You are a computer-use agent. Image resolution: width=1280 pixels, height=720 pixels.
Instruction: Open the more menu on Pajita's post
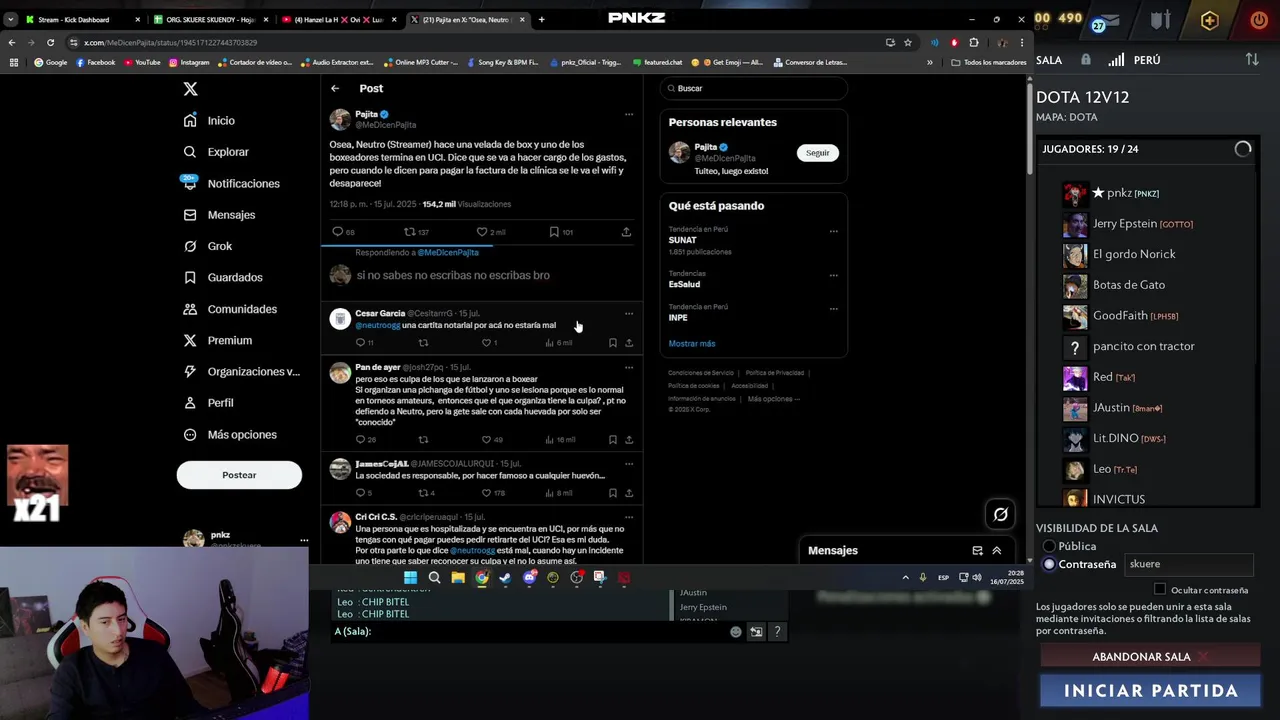629,114
